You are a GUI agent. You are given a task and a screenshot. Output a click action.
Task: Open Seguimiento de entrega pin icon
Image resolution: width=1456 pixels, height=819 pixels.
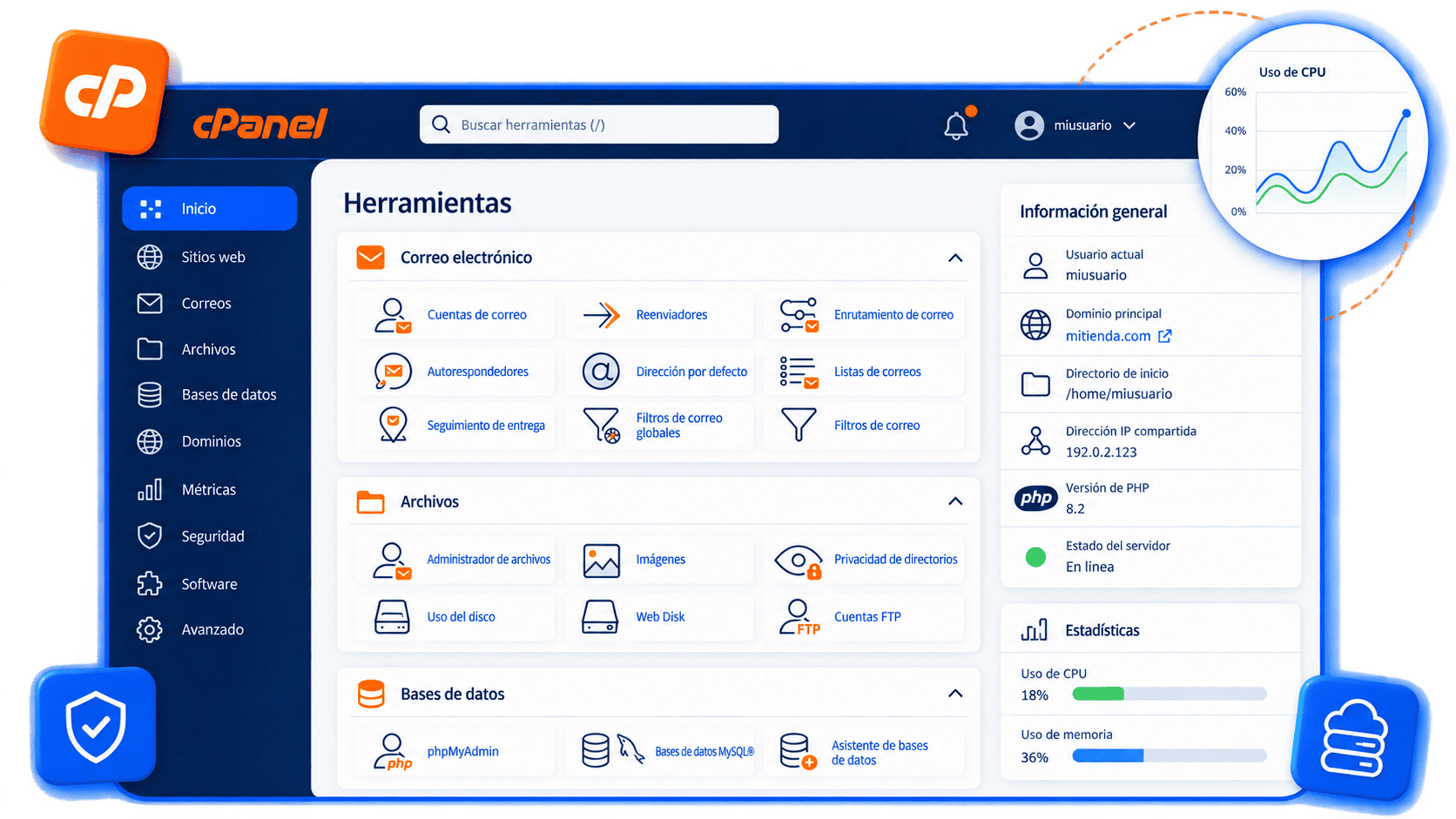pyautogui.click(x=393, y=425)
